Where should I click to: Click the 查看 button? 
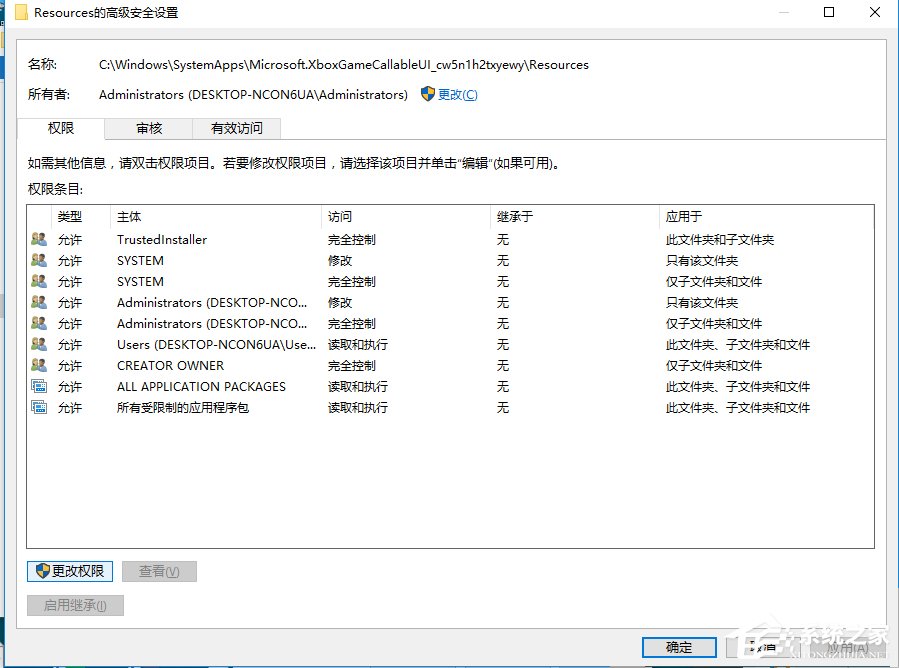158,571
